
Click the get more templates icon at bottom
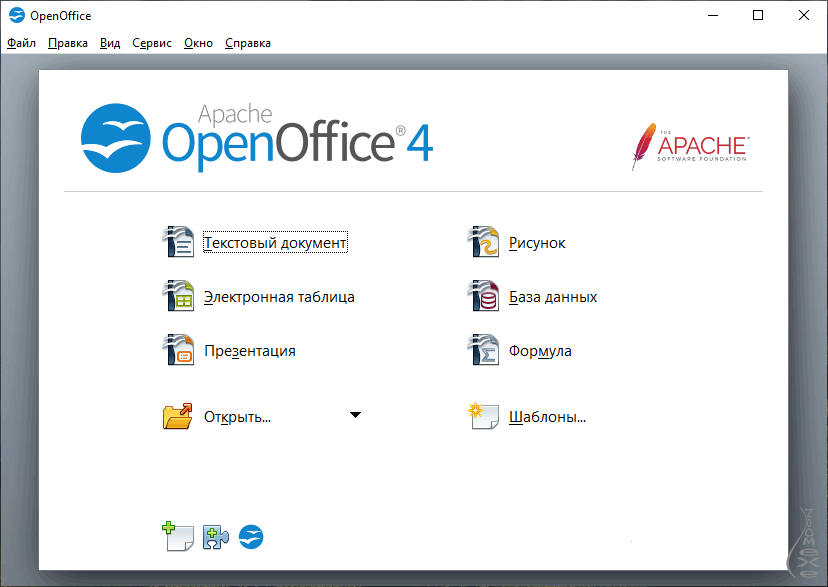[x=178, y=536]
